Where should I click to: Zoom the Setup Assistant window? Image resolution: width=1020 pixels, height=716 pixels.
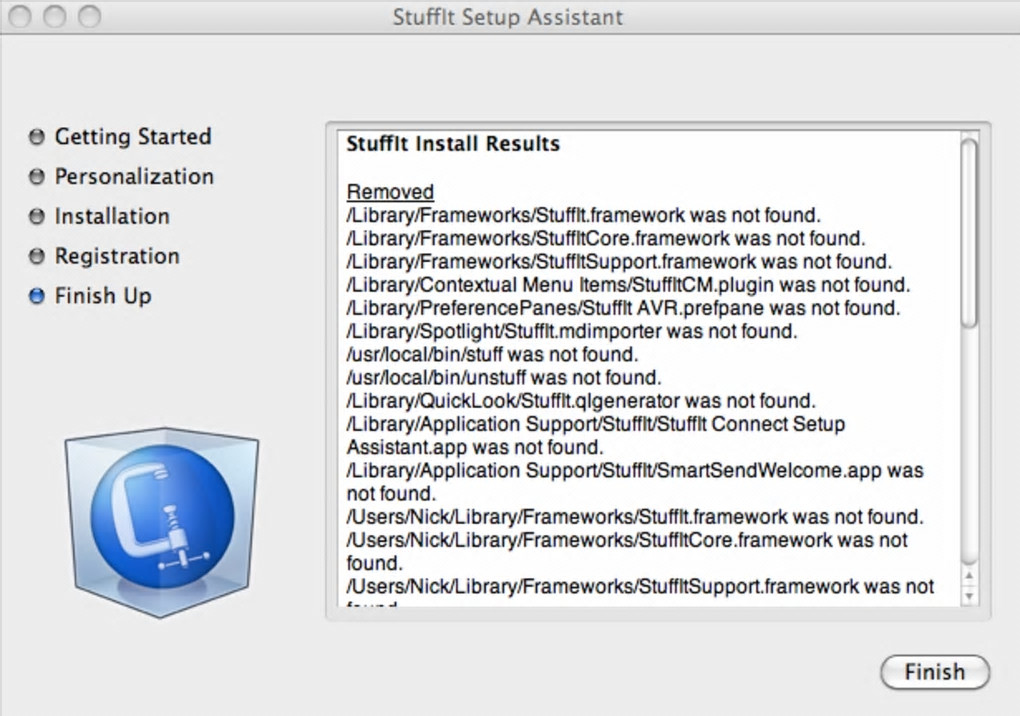(89, 17)
